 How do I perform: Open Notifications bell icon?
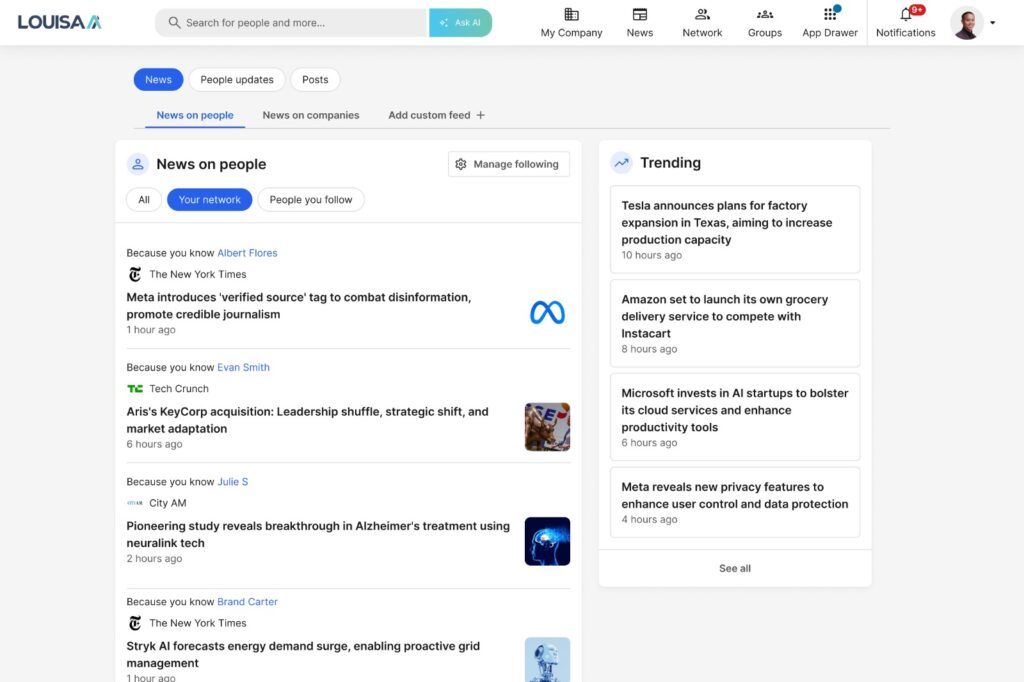906,15
